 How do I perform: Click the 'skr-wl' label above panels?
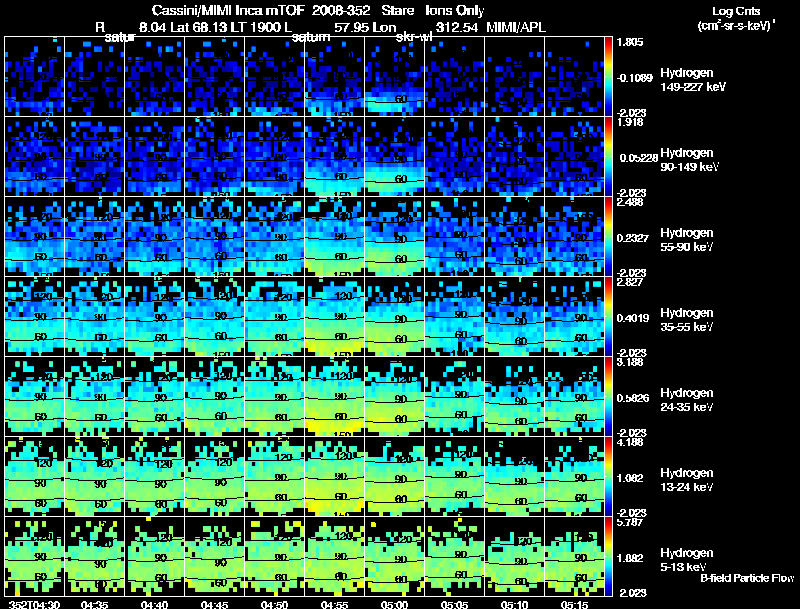pyautogui.click(x=414, y=37)
